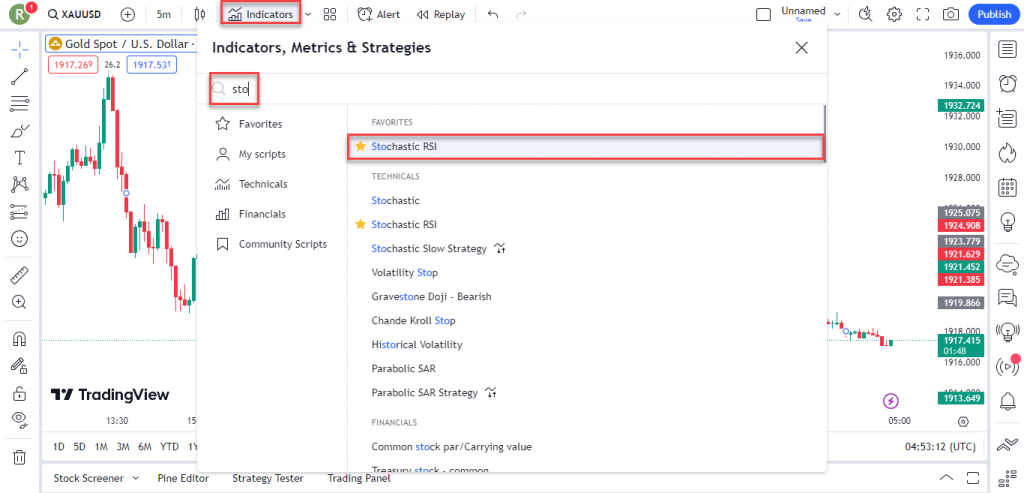Open the notifications bell icon
Image resolution: width=1024 pixels, height=493 pixels.
pos(1006,401)
